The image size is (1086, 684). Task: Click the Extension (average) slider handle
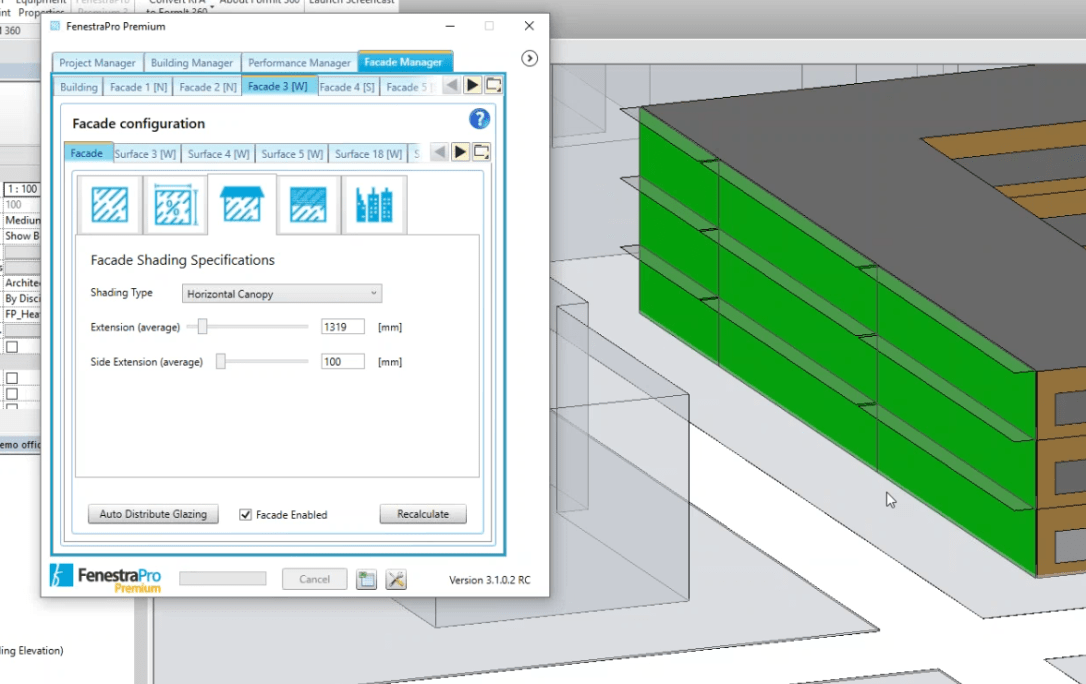(202, 327)
